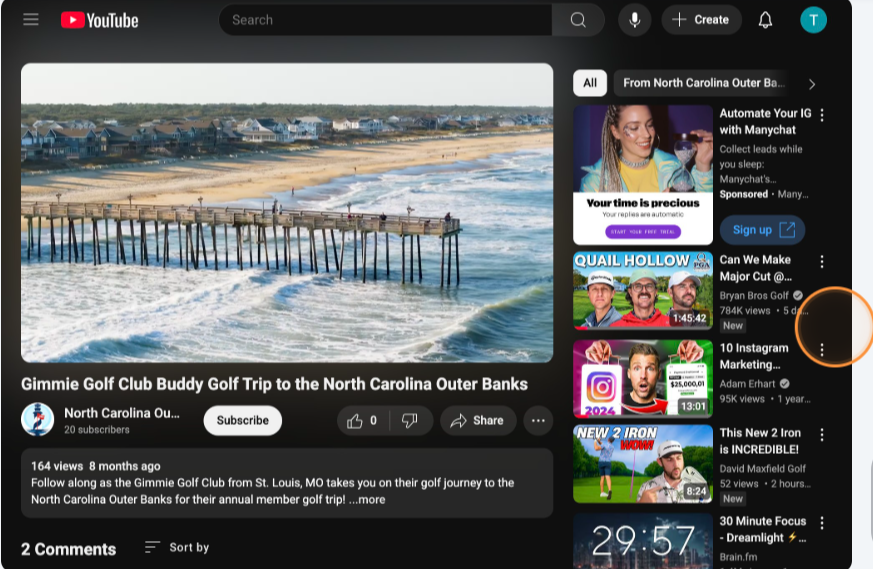Expand video description with ...more
The image size is (873, 569).
click(367, 499)
